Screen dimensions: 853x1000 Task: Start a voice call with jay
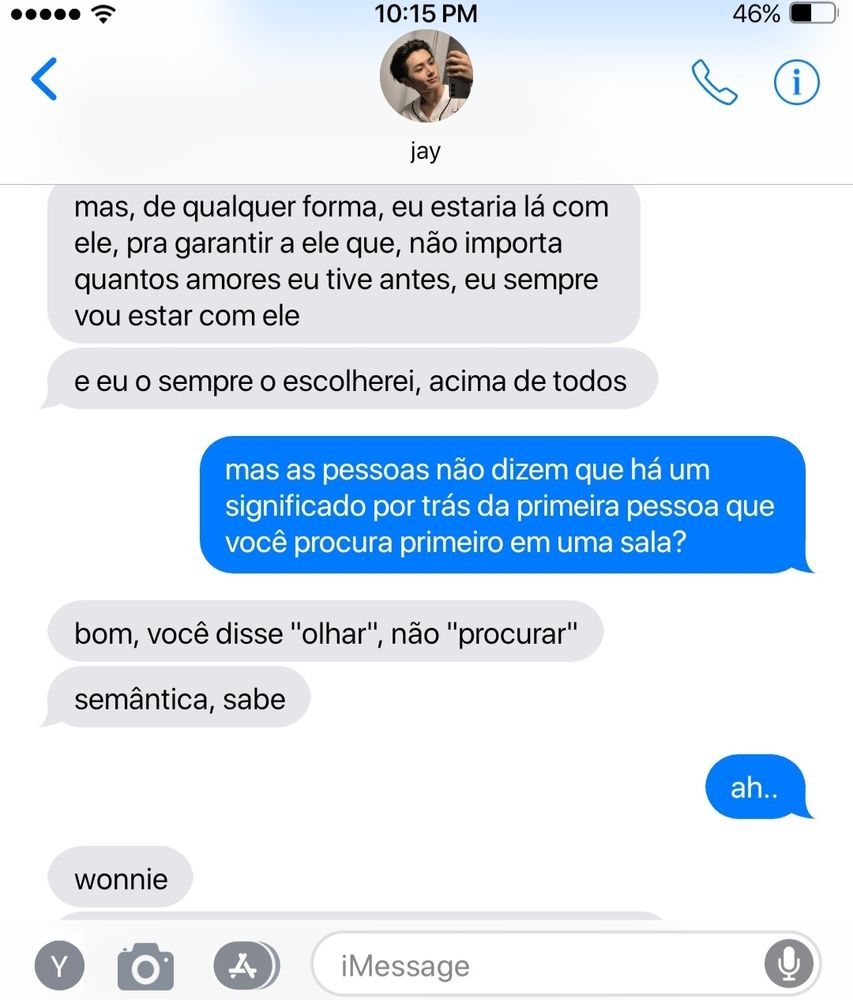pos(714,82)
